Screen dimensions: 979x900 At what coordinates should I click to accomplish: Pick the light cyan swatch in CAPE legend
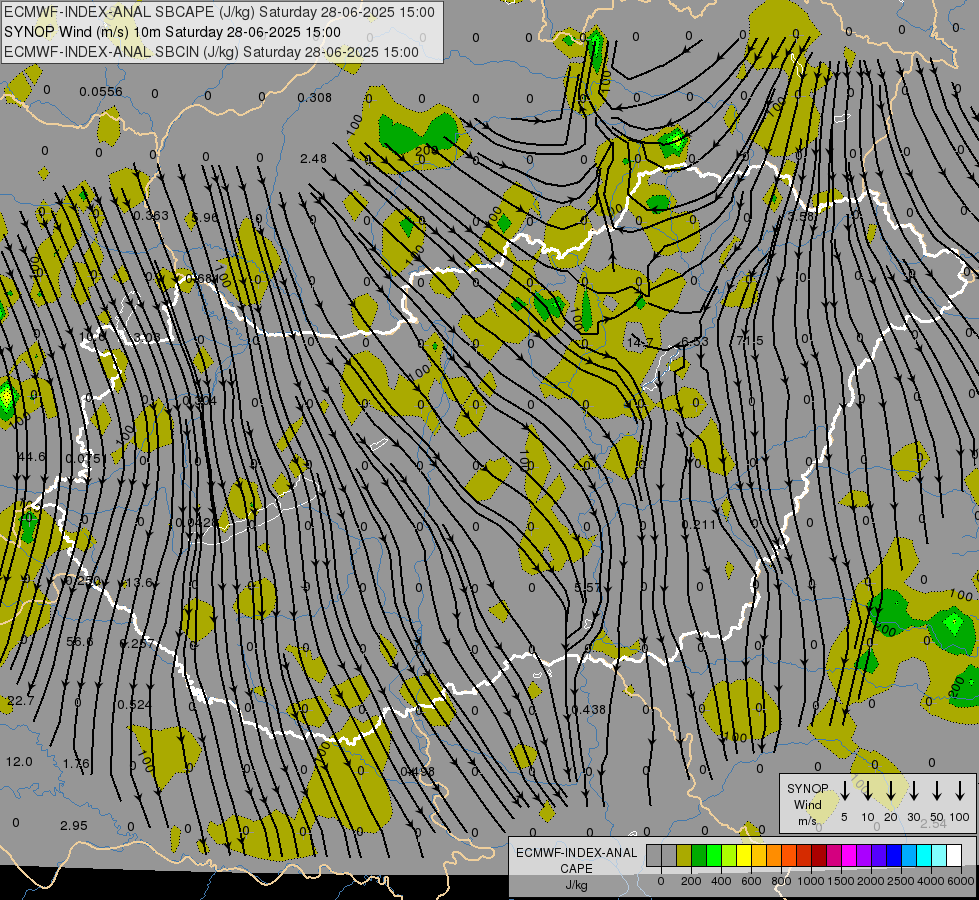pos(938,856)
